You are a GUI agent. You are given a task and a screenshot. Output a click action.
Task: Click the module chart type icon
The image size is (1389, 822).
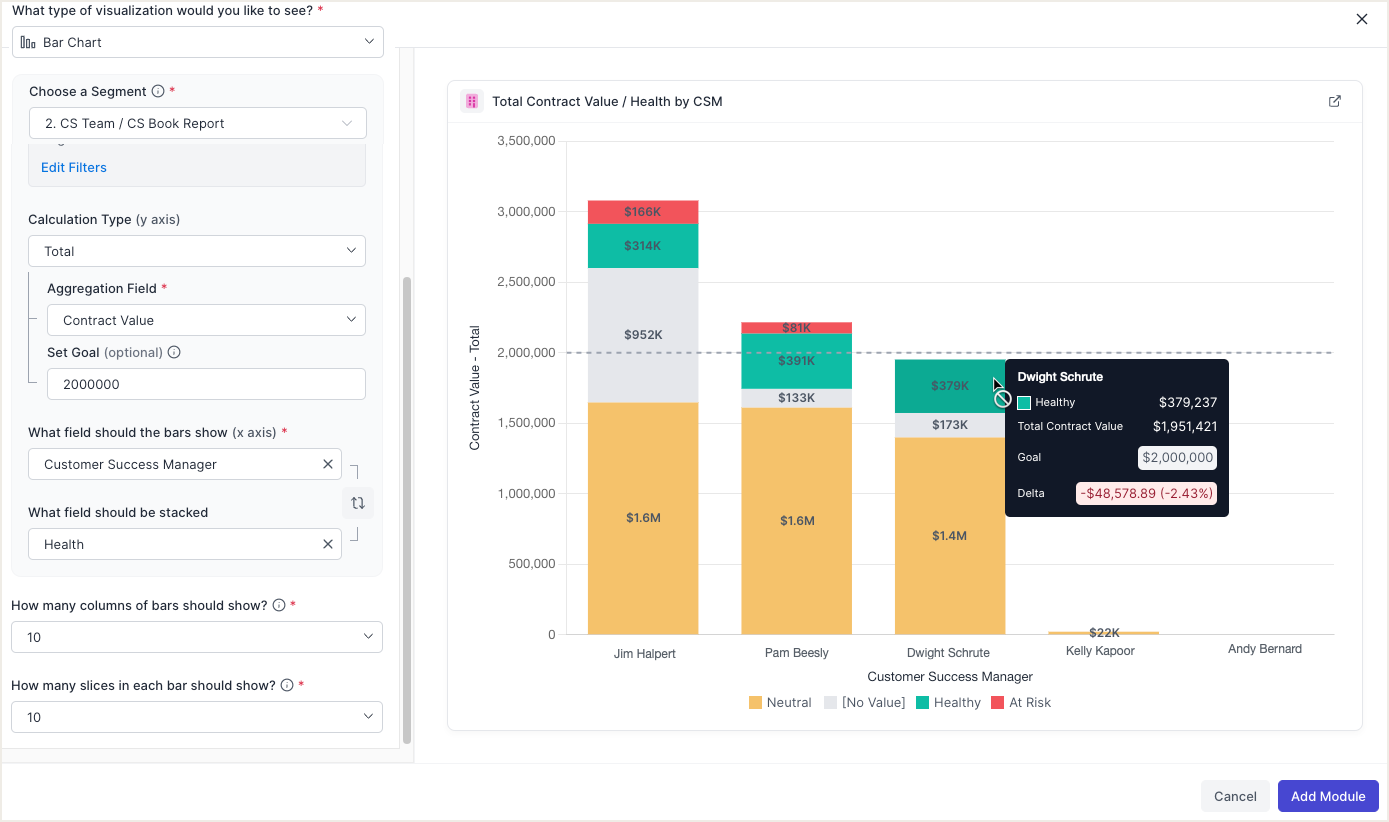[472, 101]
